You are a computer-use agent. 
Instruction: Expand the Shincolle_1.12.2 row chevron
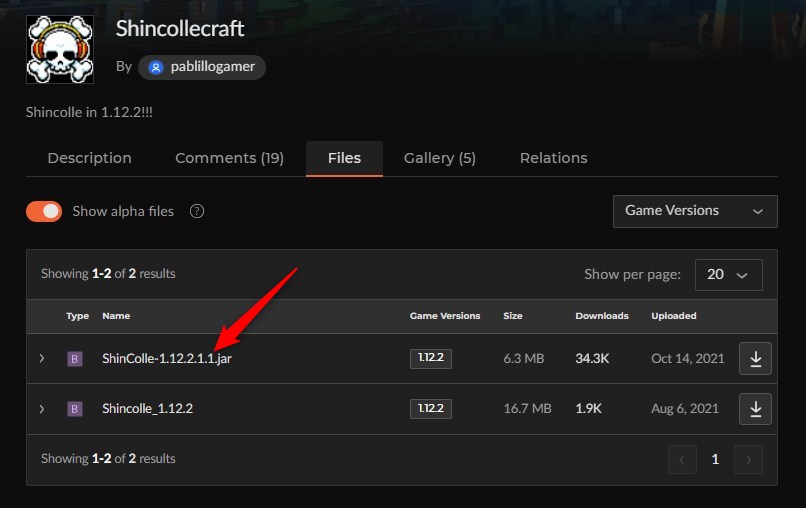click(42, 409)
